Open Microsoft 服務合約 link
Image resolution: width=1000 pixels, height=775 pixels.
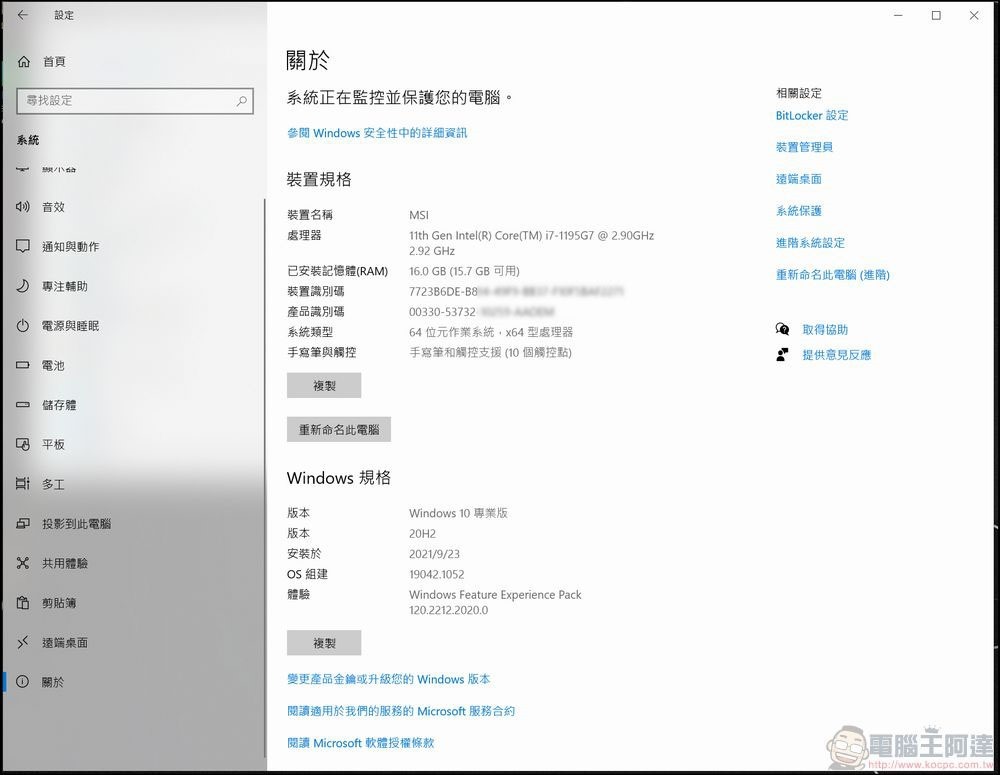(401, 711)
